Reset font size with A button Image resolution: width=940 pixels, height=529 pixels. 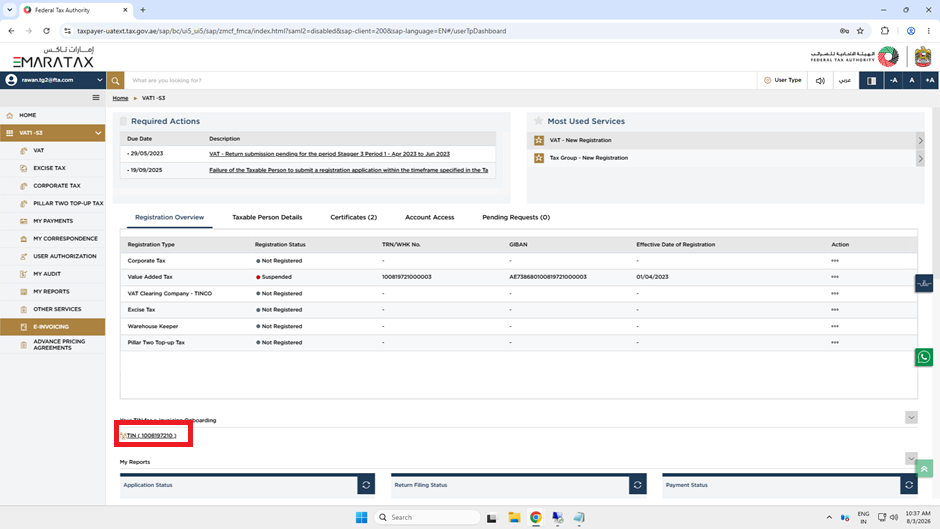pos(911,80)
